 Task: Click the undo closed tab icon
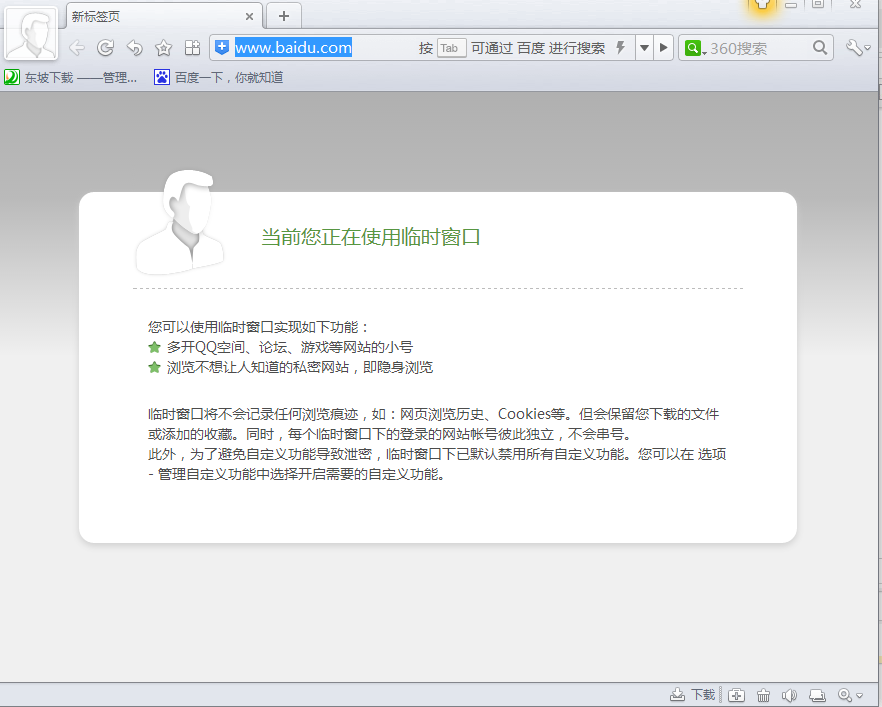point(134,48)
